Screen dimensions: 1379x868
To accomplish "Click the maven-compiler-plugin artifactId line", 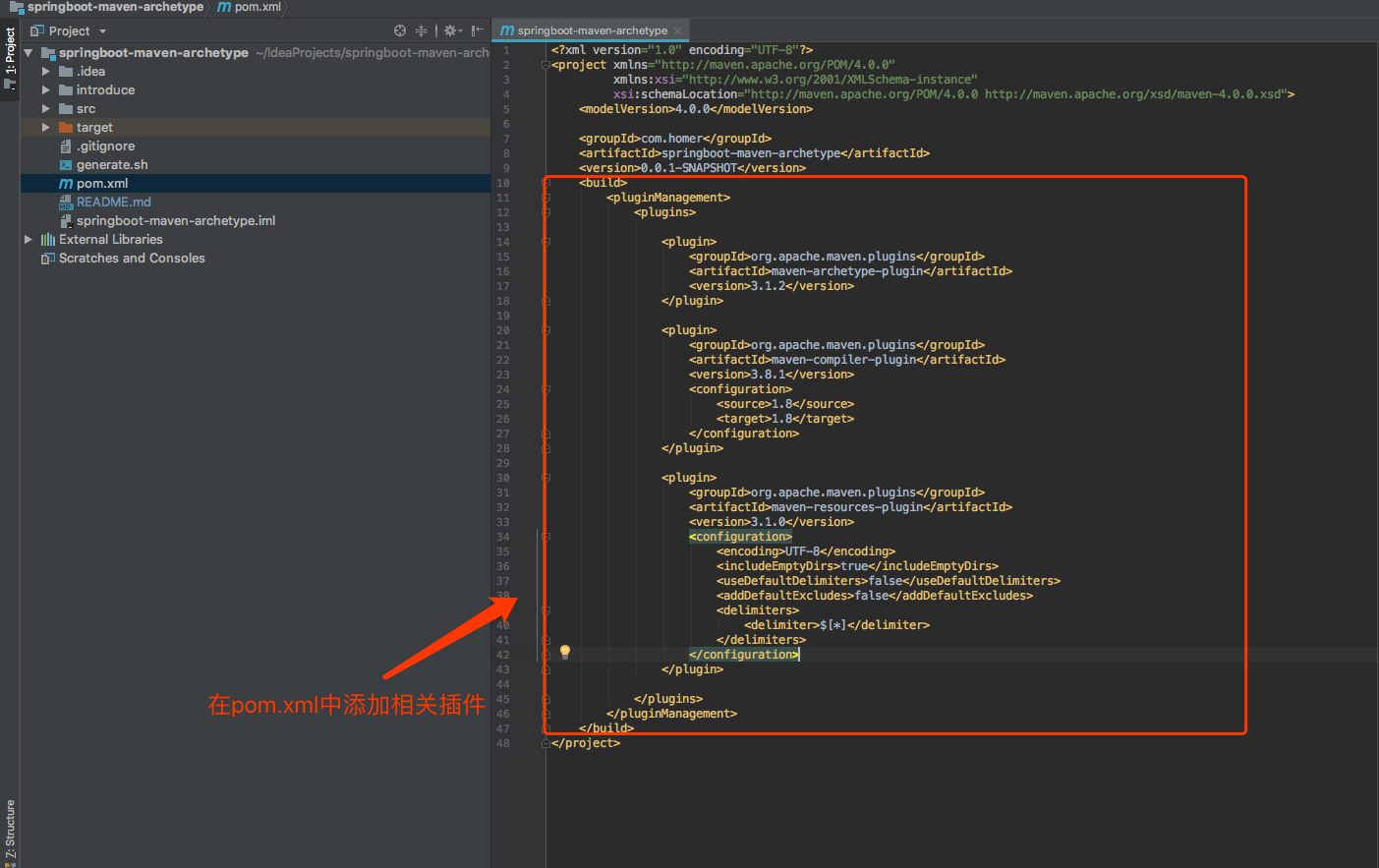I will pos(847,360).
